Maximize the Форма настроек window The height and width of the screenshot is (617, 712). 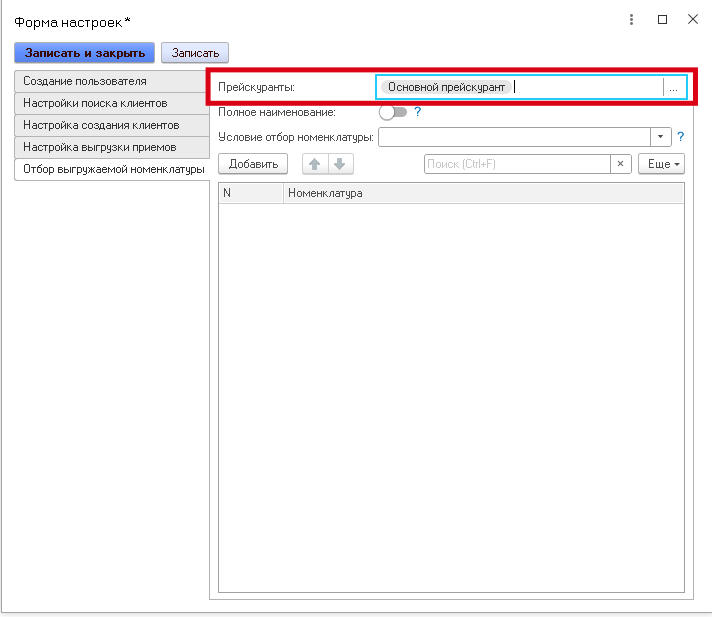click(x=662, y=19)
